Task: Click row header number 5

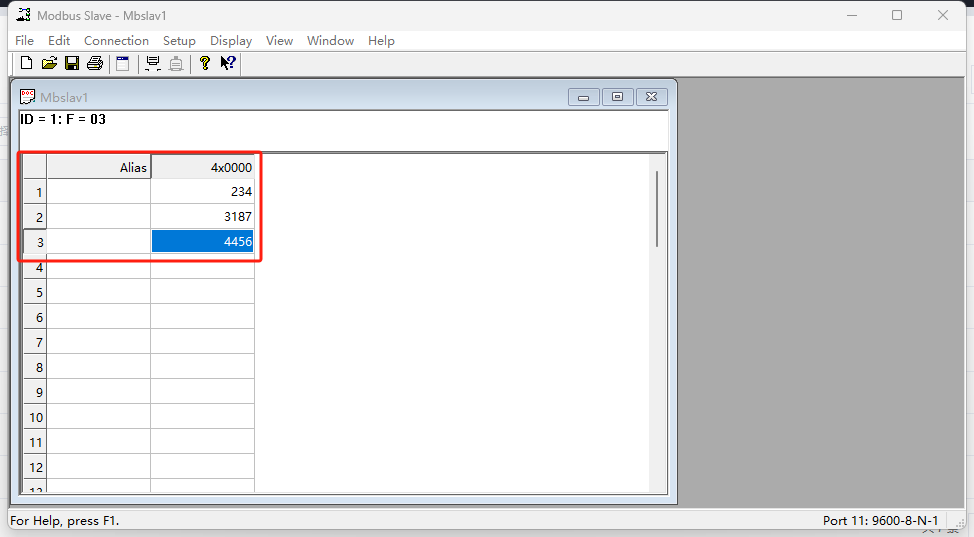Action: [36, 293]
